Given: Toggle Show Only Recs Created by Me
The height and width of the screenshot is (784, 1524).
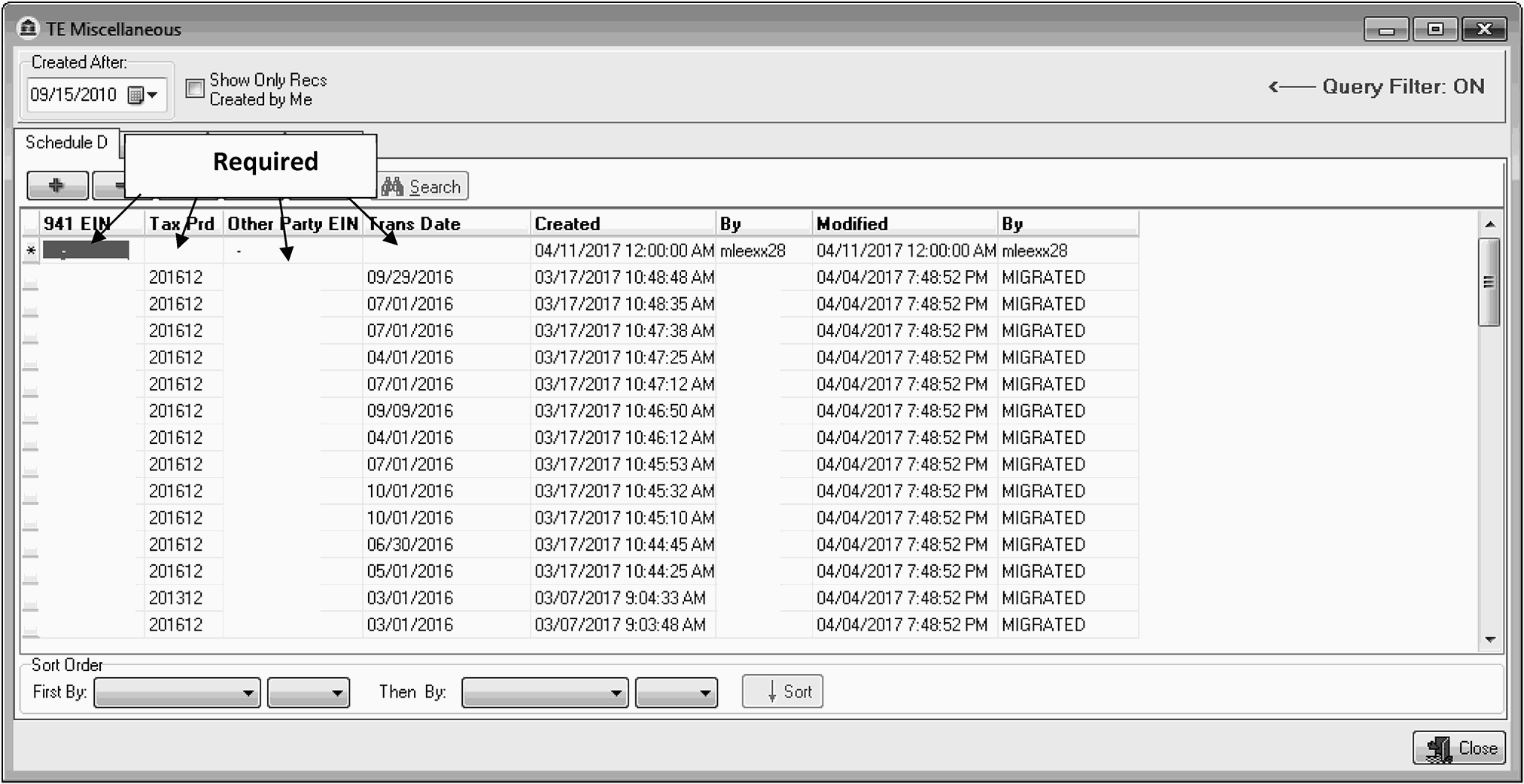Looking at the screenshot, I should (x=195, y=89).
